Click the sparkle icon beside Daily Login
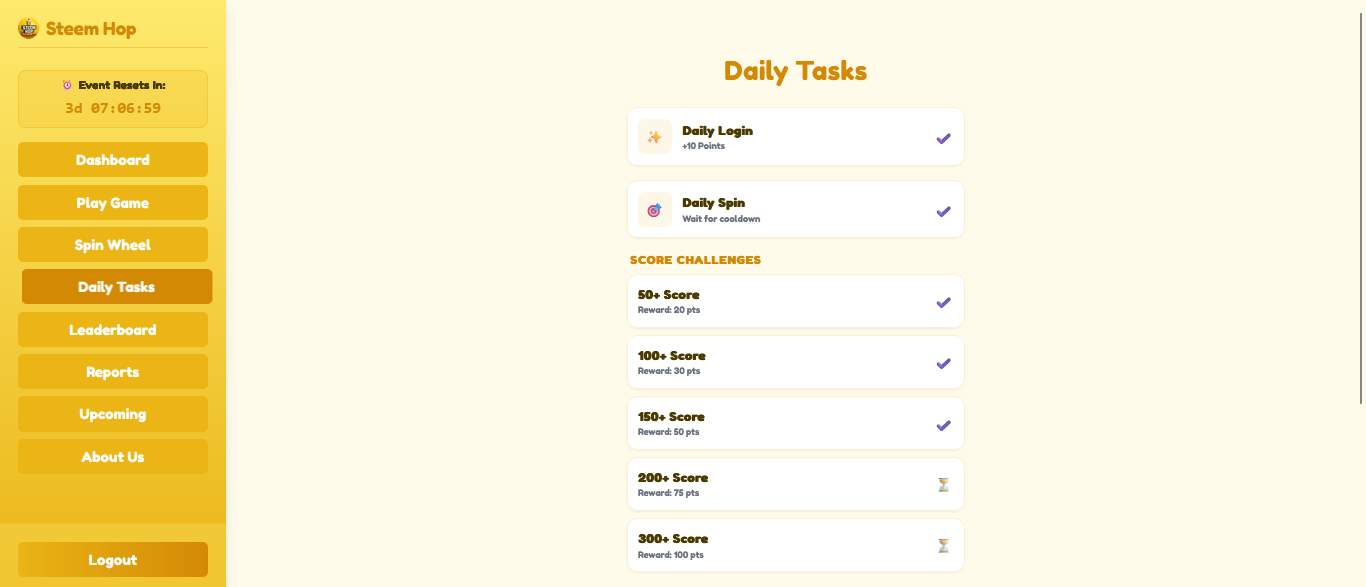This screenshot has width=1366, height=587. point(655,137)
